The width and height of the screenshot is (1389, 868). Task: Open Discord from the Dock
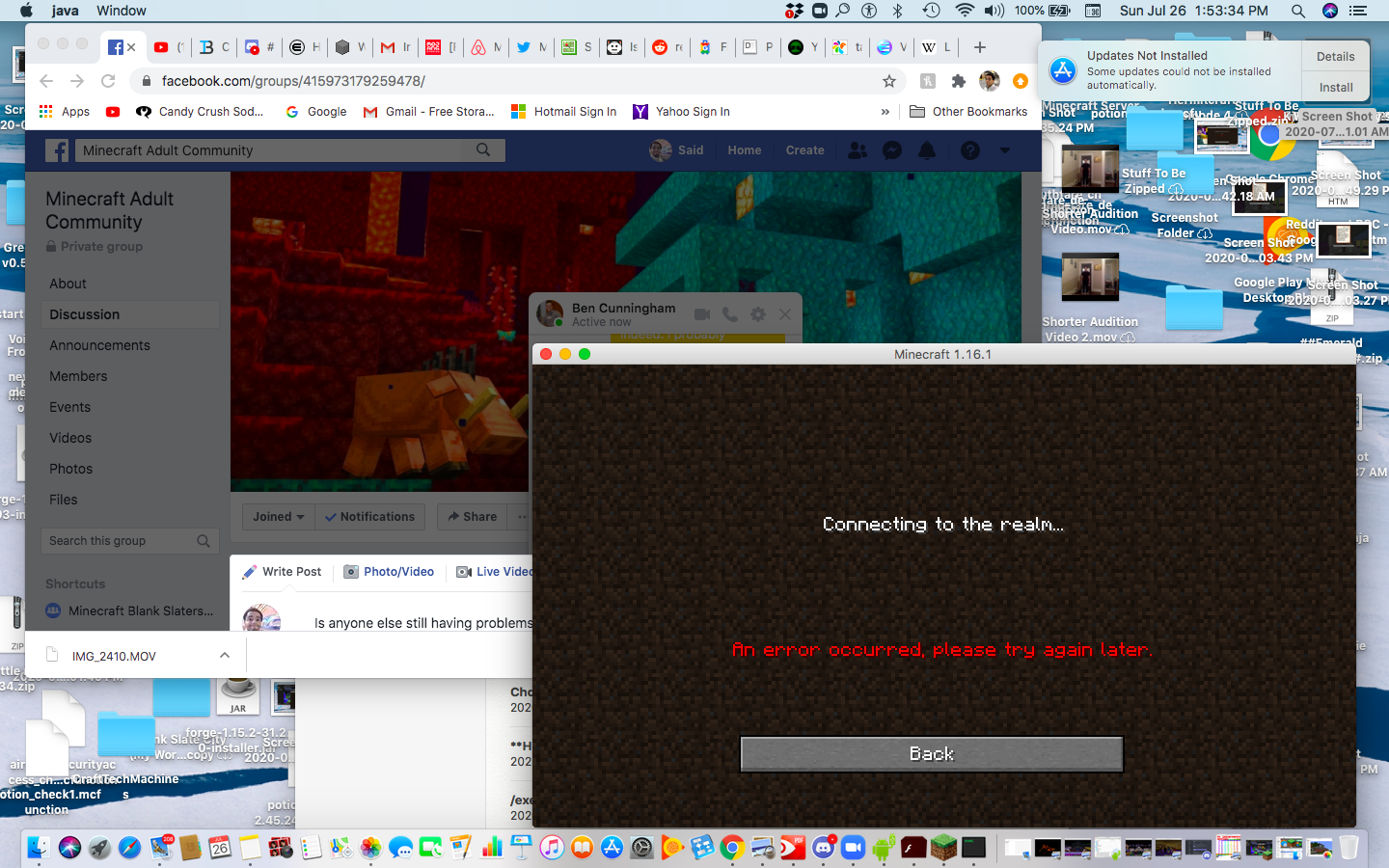click(x=824, y=848)
